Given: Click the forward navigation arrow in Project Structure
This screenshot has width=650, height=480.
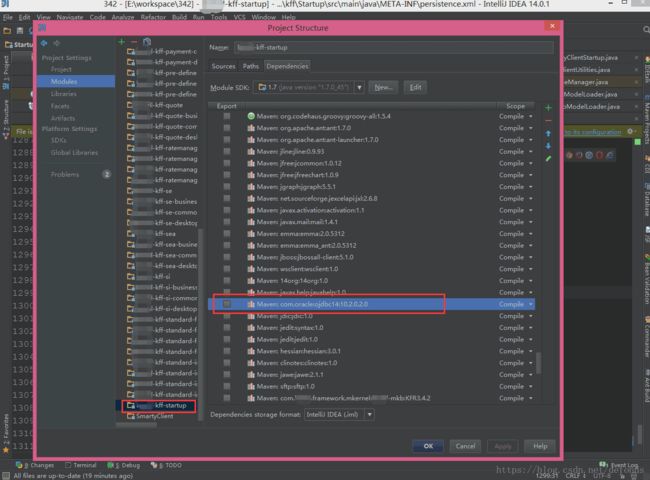Looking at the screenshot, I should (57, 43).
